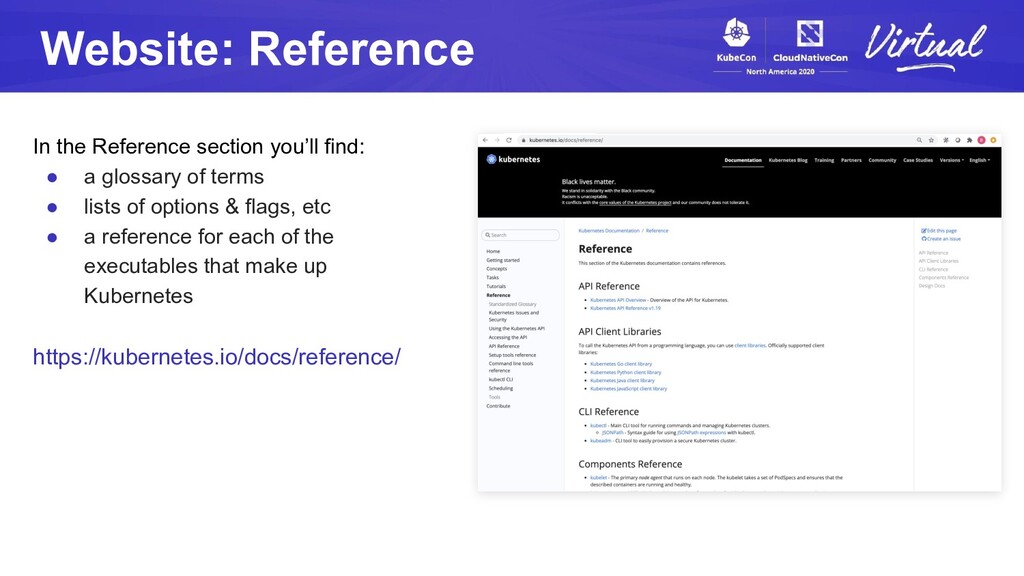This screenshot has height=576, width=1024.
Task: Open the Versions dropdown
Action: point(952,160)
